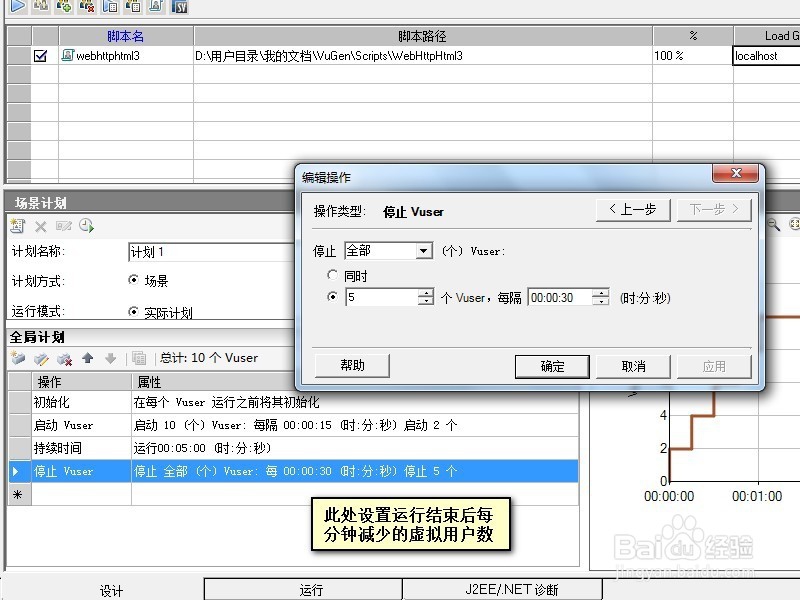This screenshot has height=600, width=800.
Task: Confirm the dialog with 确定 button
Action: 552,365
